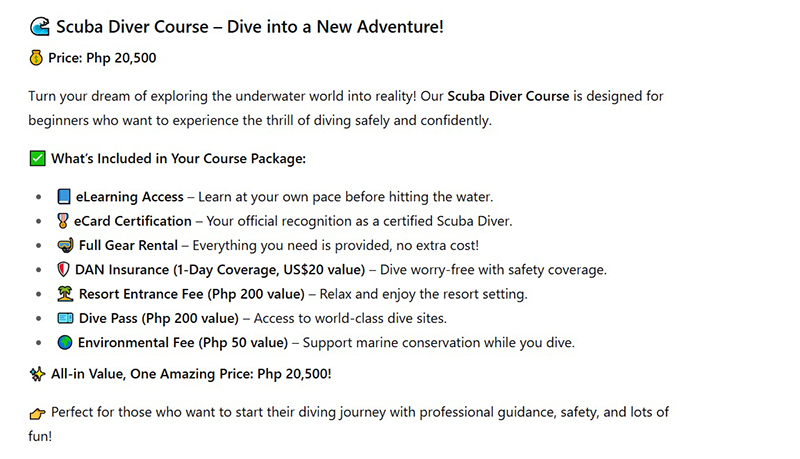The width and height of the screenshot is (800, 459).
Task: Click the ticket icon beside Dive Pass
Action: click(x=64, y=318)
